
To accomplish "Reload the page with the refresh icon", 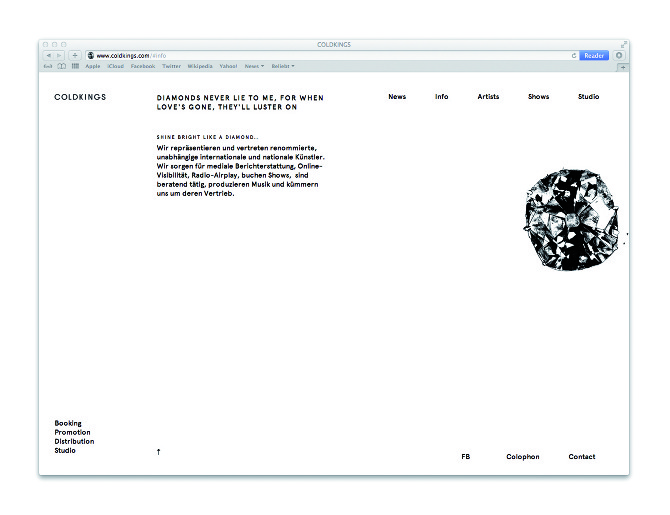I will coord(574,55).
